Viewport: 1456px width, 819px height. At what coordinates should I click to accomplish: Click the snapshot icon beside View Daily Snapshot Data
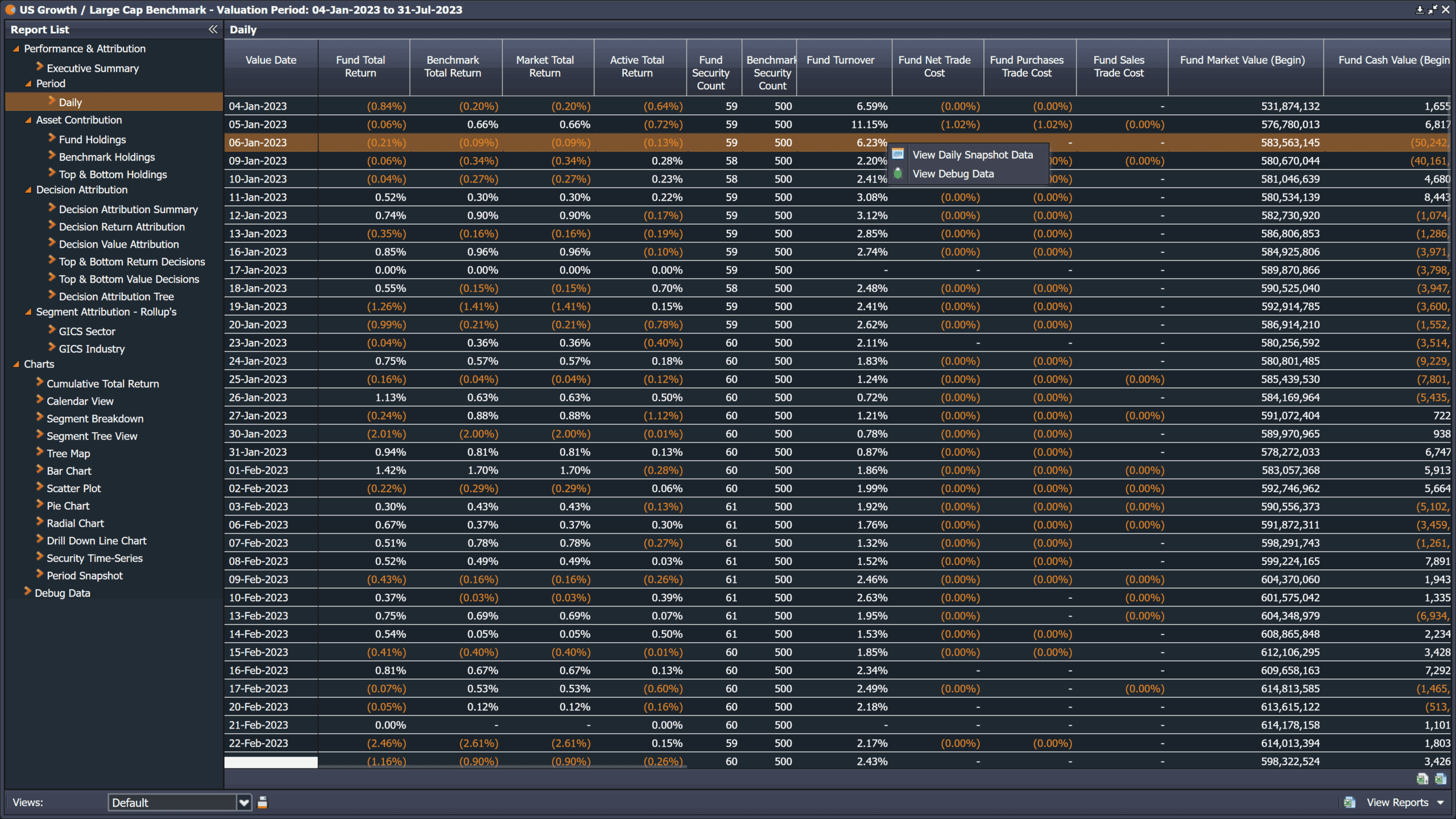898,154
